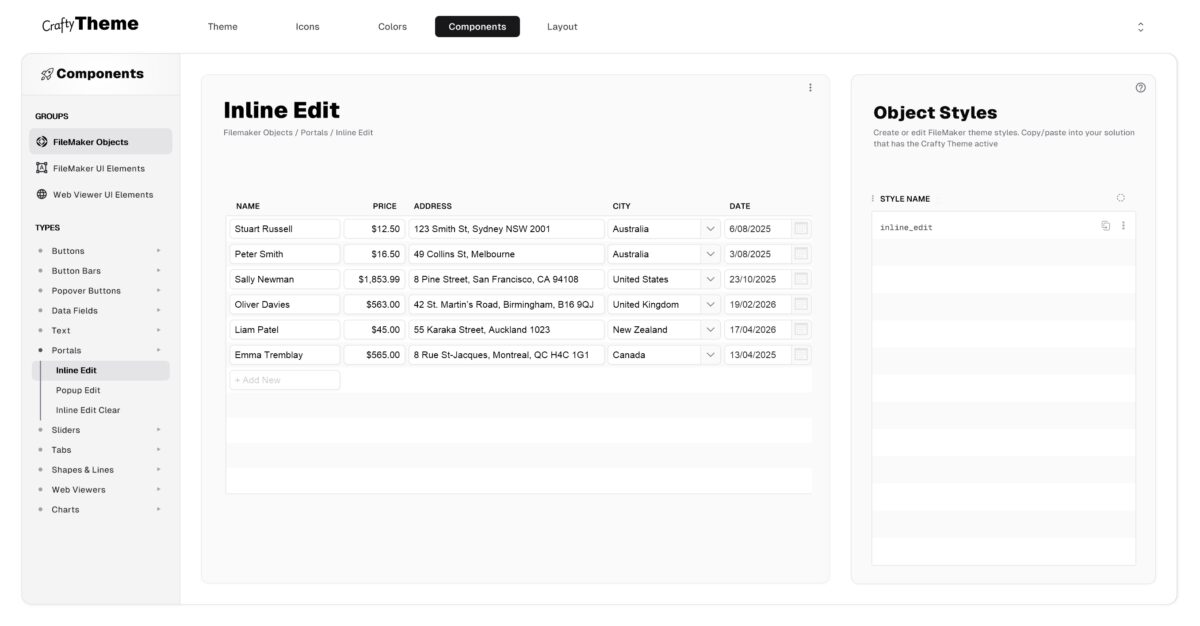The image size is (1200, 626).
Task: Select Popup Edit under Portals
Action: 78,390
